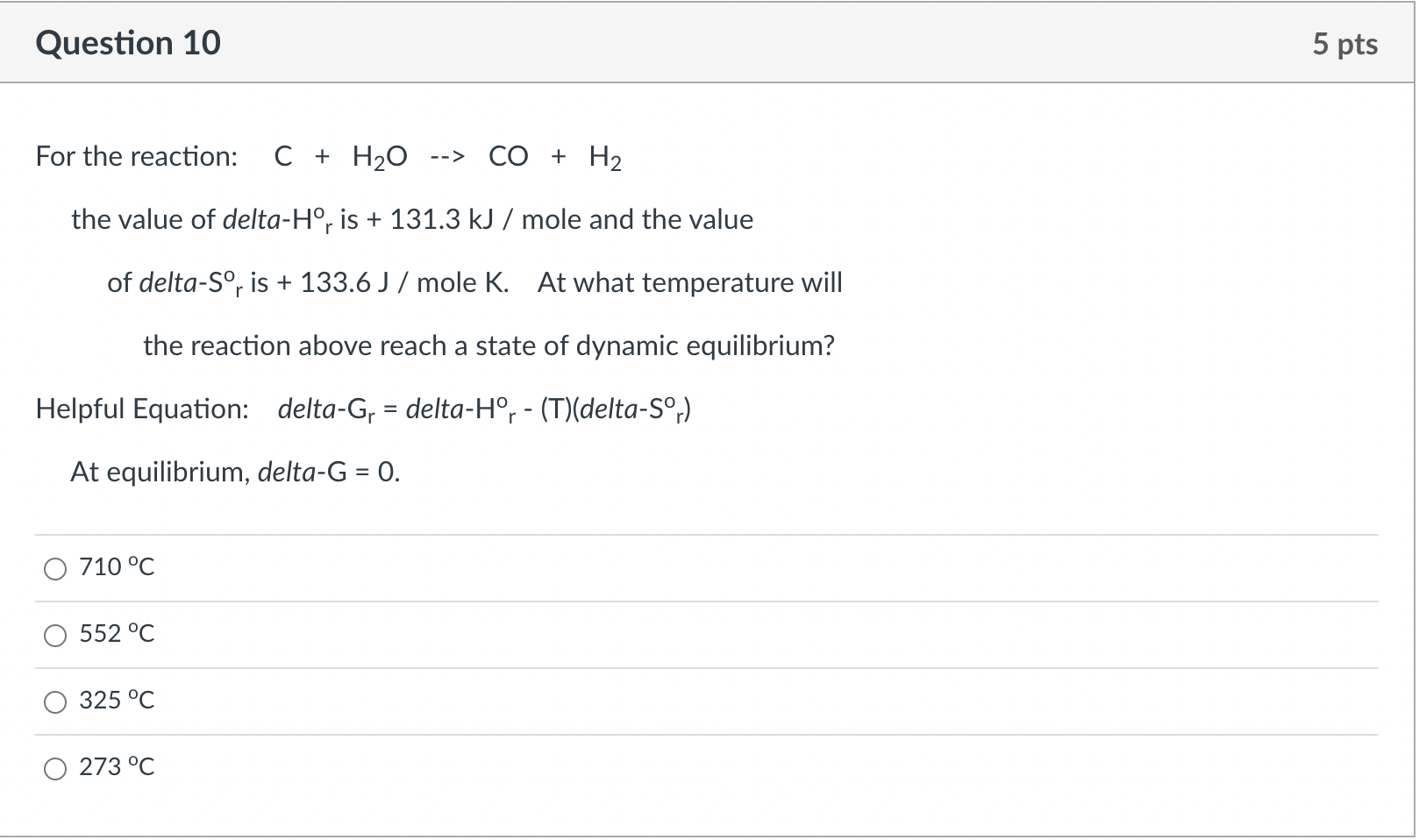
Task: Click the 552 °C answer text label
Action: [117, 633]
